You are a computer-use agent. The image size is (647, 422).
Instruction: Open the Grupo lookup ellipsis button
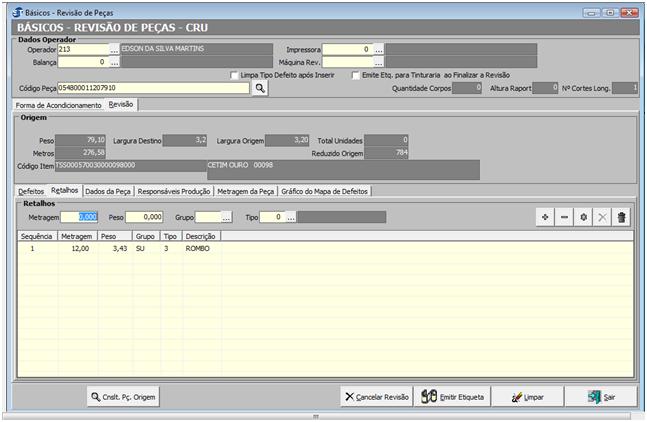click(226, 217)
